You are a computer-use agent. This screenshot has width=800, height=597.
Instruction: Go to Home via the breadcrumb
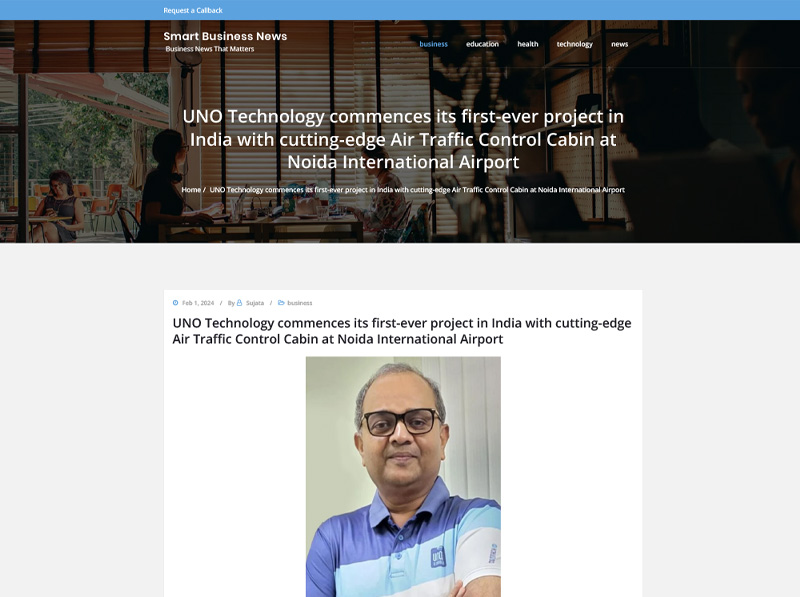(x=191, y=190)
